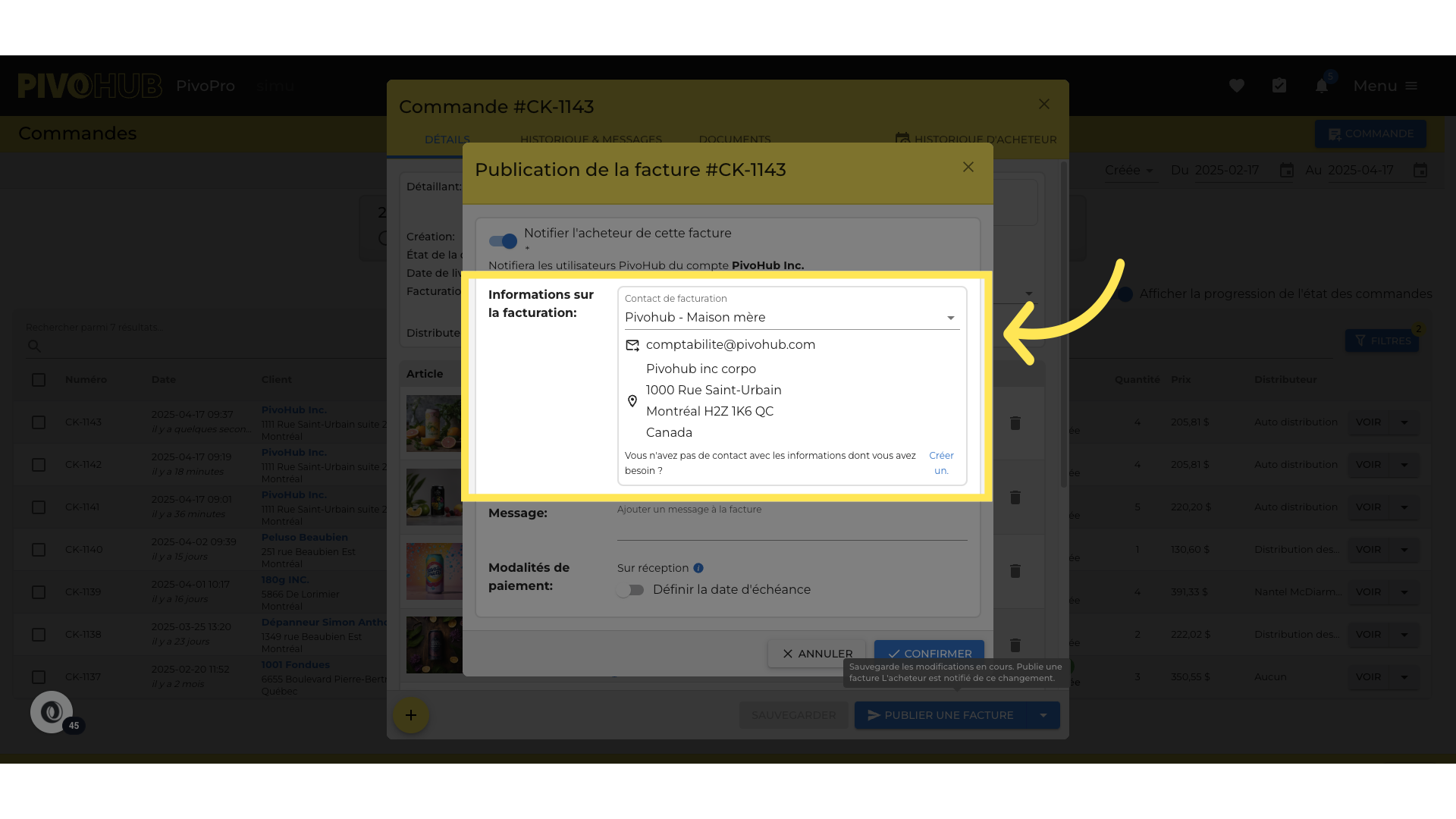Click the invoice message input field
The width and height of the screenshot is (1456, 819).
click(792, 527)
